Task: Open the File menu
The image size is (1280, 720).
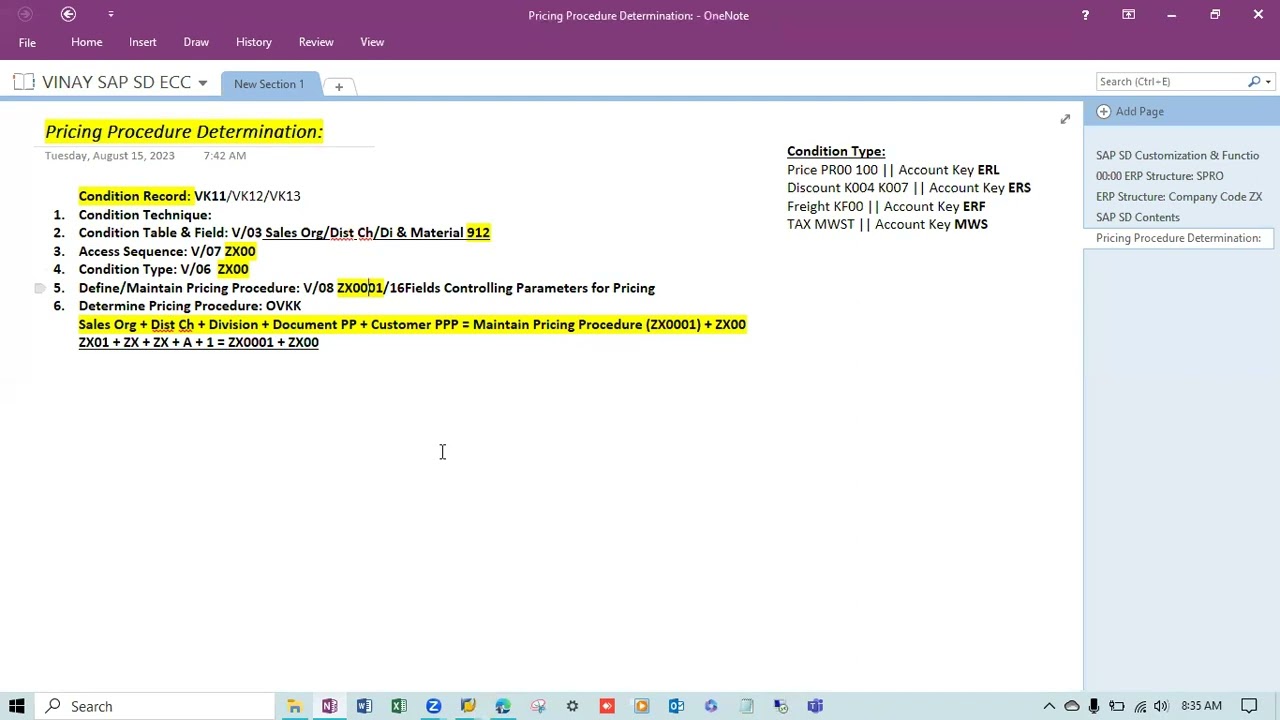Action: coord(27,42)
